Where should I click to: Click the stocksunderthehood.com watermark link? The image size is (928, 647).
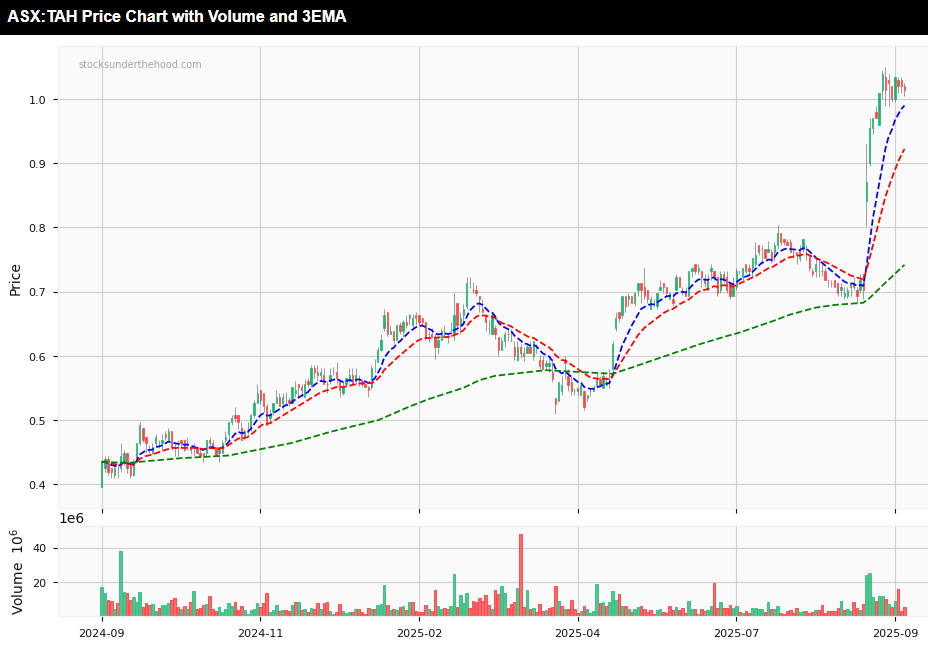[x=140, y=65]
